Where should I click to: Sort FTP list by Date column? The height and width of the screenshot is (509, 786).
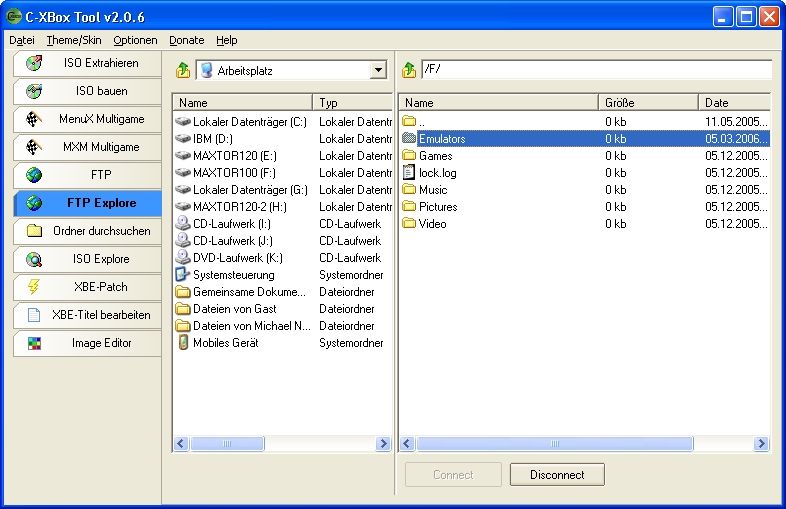734,103
